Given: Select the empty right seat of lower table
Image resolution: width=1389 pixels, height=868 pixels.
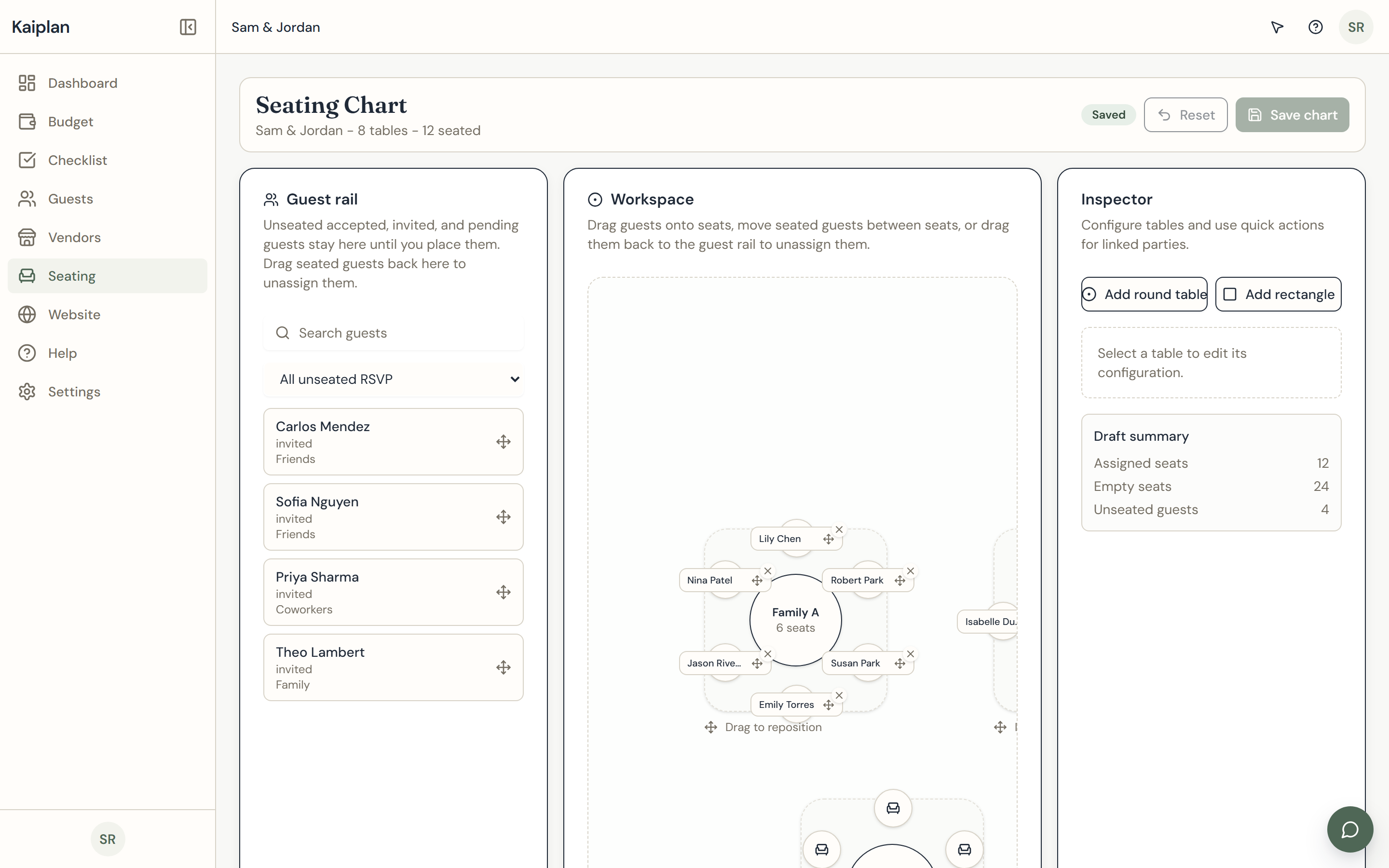Looking at the screenshot, I should 964,850.
